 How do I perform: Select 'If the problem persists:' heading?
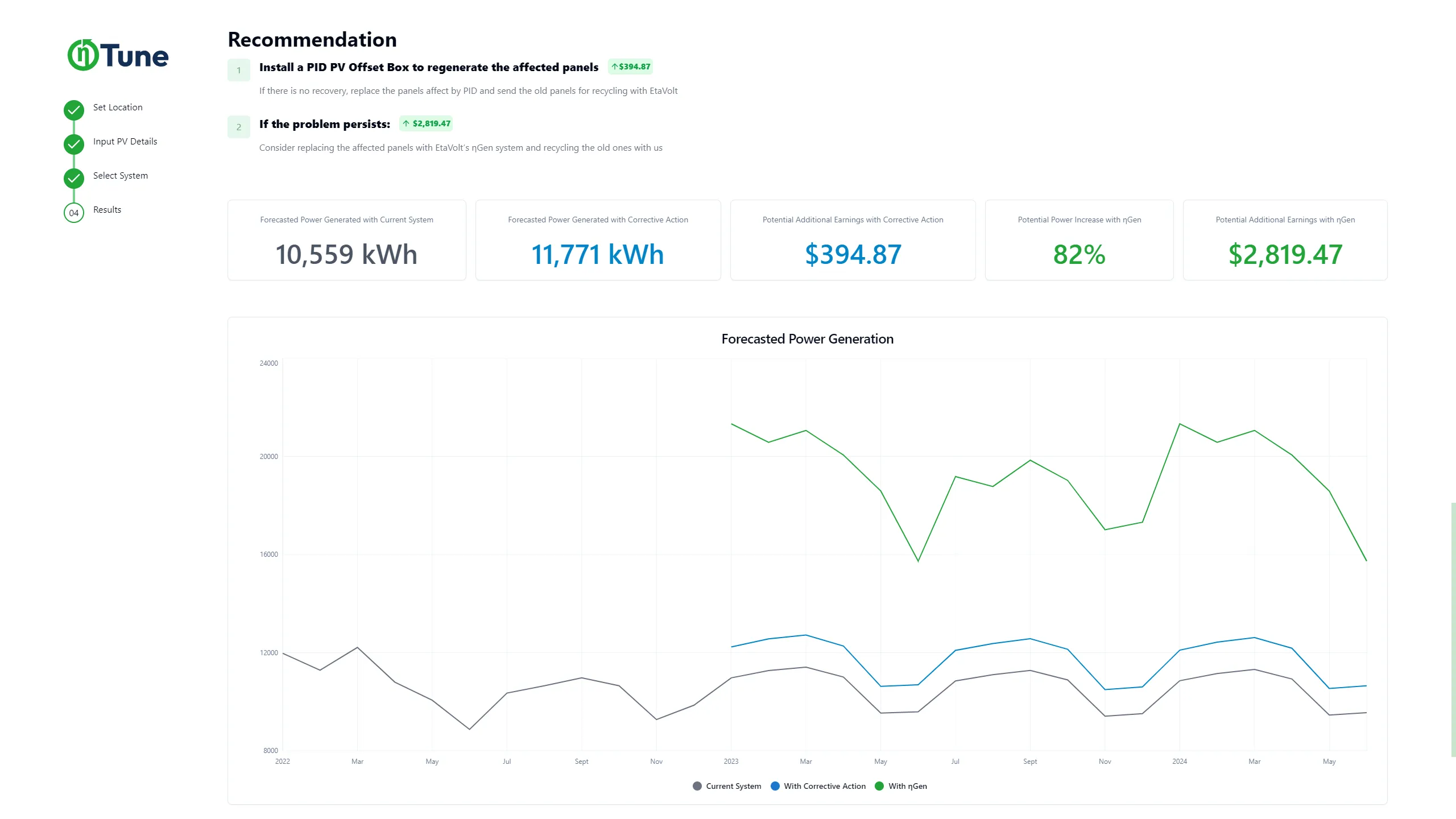click(x=325, y=124)
